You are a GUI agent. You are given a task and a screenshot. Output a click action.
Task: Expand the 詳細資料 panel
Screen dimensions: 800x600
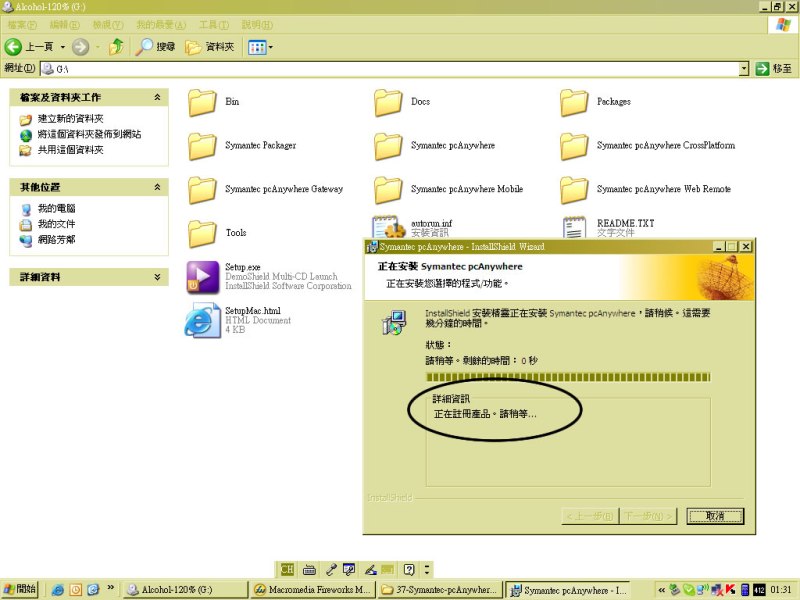158,277
